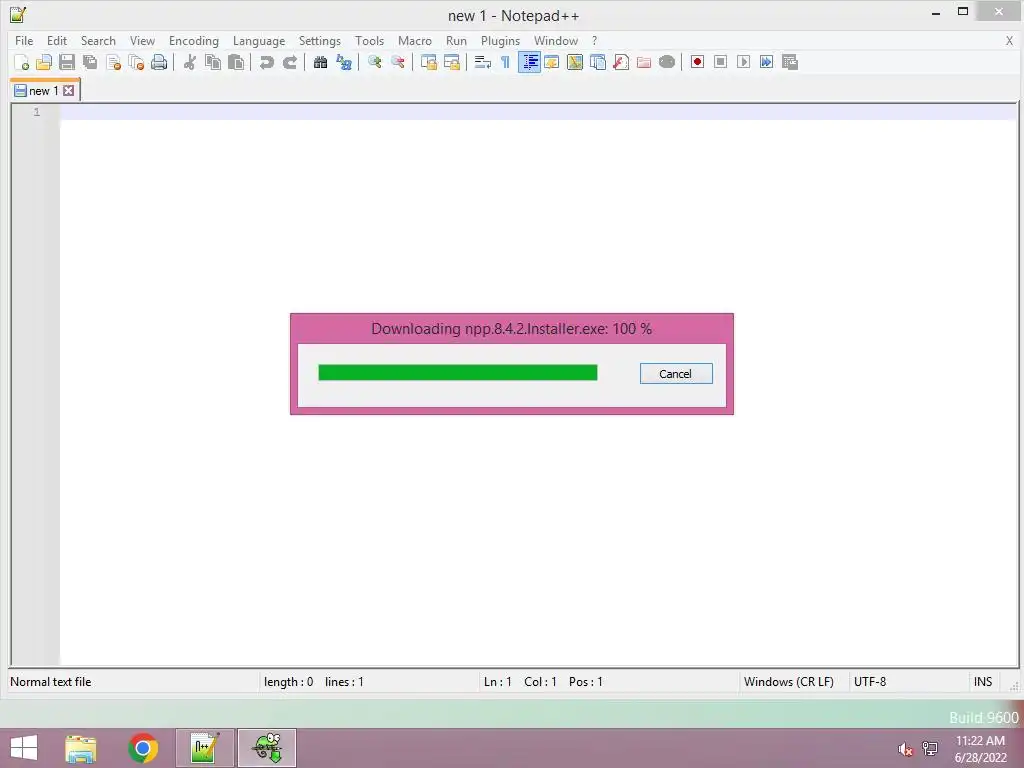Create a new file with the New icon
This screenshot has height=768, width=1024.
[x=21, y=62]
